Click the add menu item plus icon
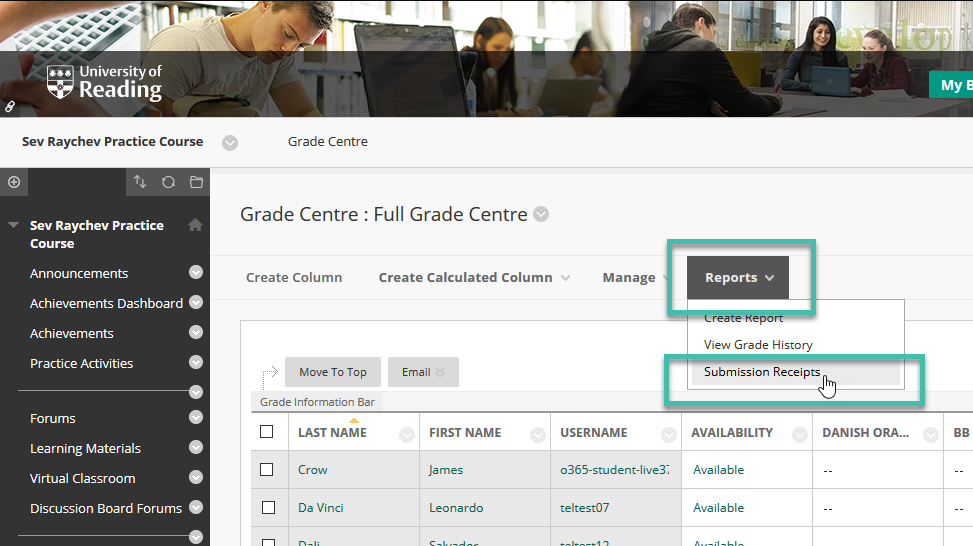973x546 pixels. tap(14, 182)
